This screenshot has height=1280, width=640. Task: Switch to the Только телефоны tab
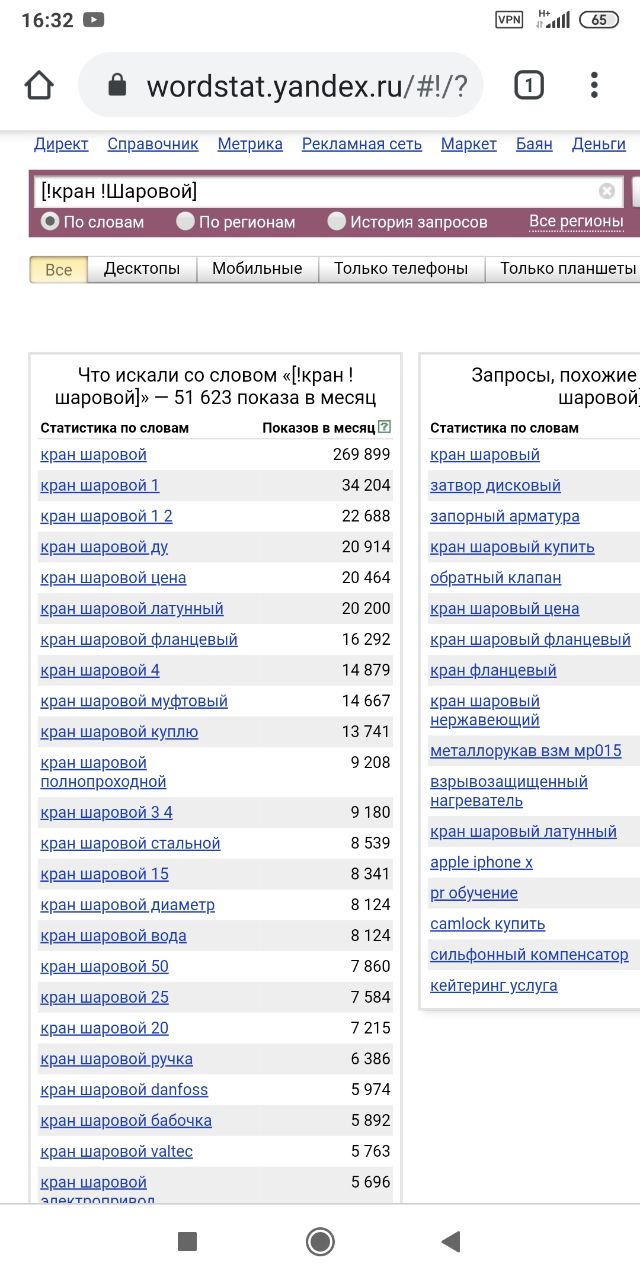pos(401,269)
